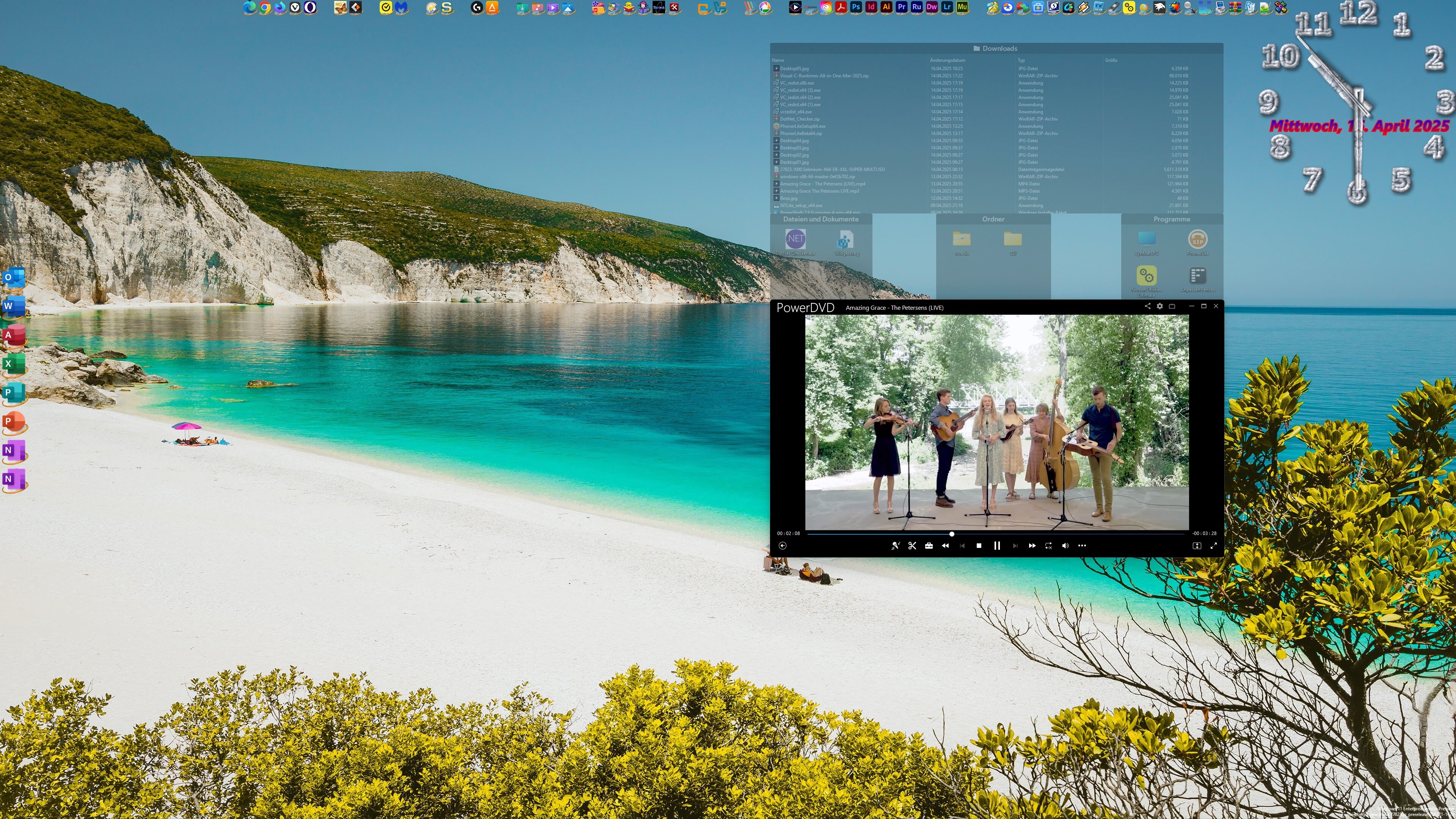Open the karaoke microphone tool in PowerDVD
The width and height of the screenshot is (1456, 819).
(x=896, y=546)
